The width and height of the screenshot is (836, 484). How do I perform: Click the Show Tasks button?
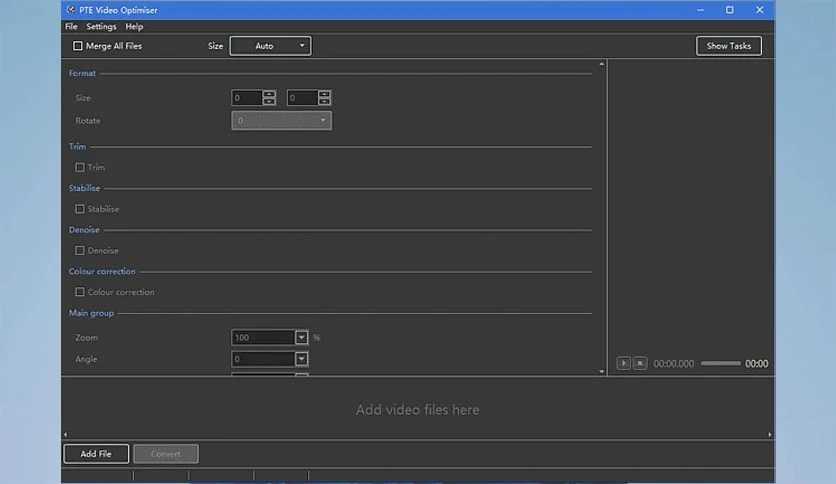point(729,46)
